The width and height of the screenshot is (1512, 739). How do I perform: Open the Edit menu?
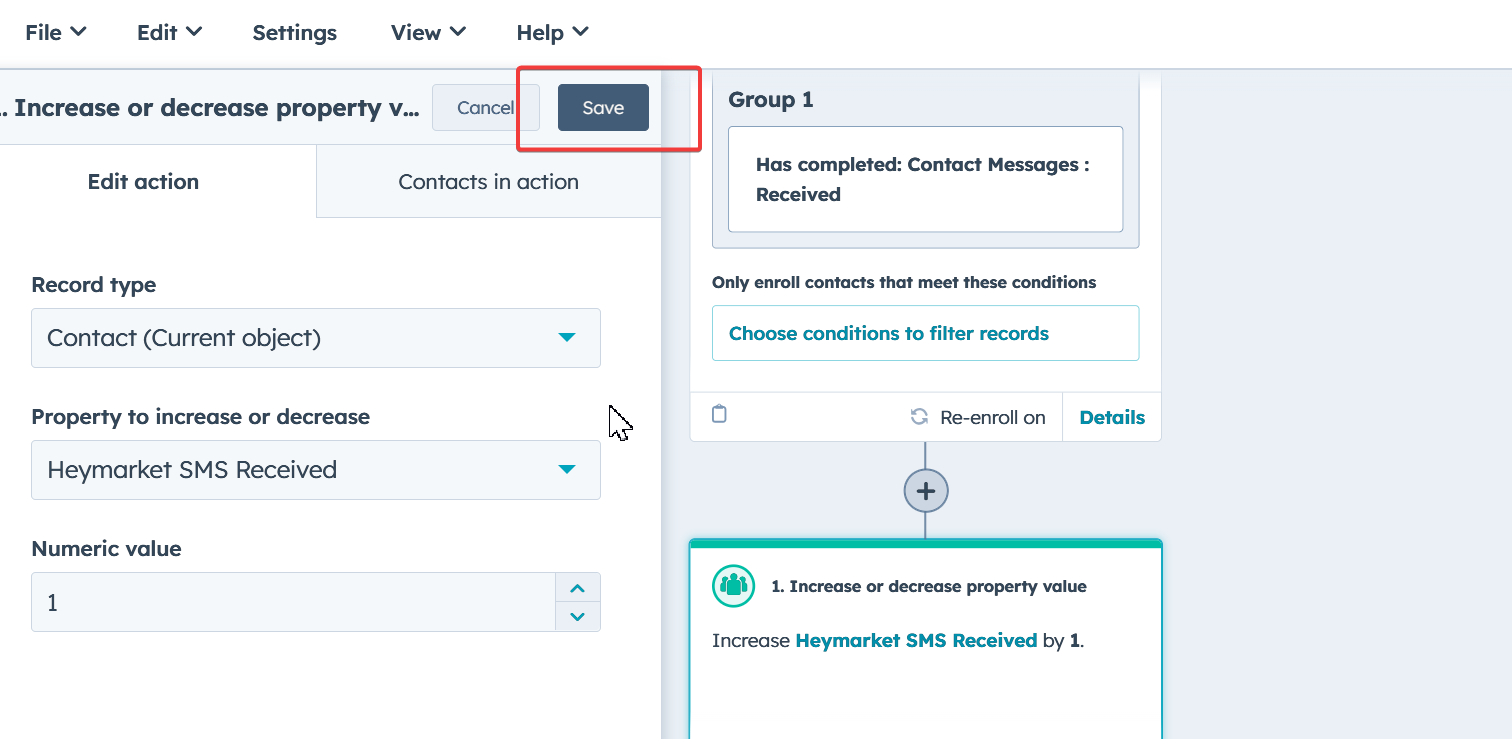point(169,32)
